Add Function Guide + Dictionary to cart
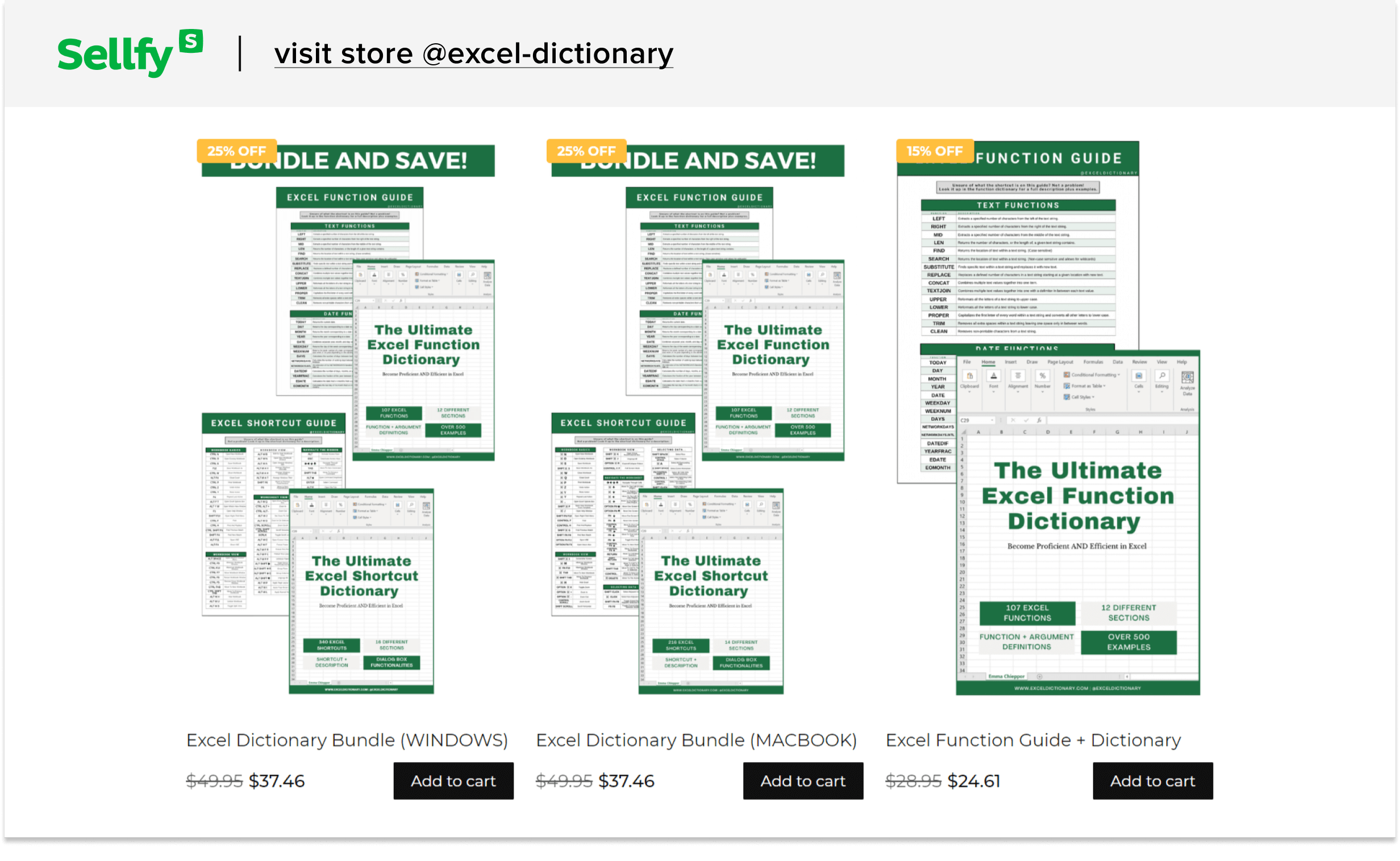Screen dimensions: 1400x861 pyautogui.click(x=1152, y=781)
